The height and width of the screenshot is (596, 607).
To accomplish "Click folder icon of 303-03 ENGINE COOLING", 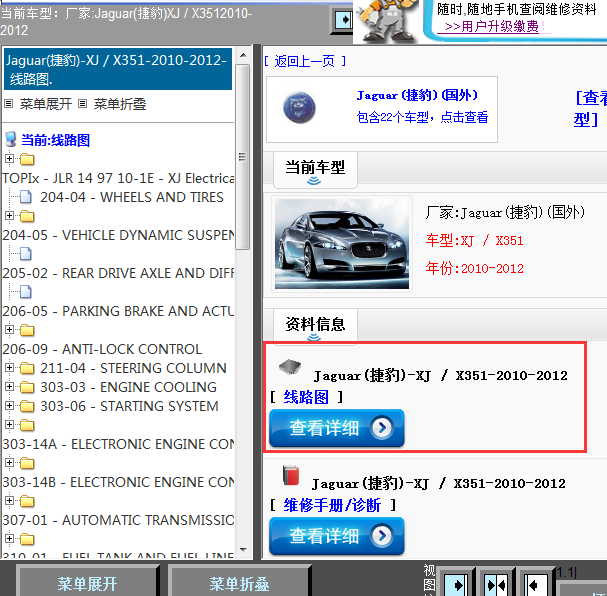I will (x=27, y=387).
